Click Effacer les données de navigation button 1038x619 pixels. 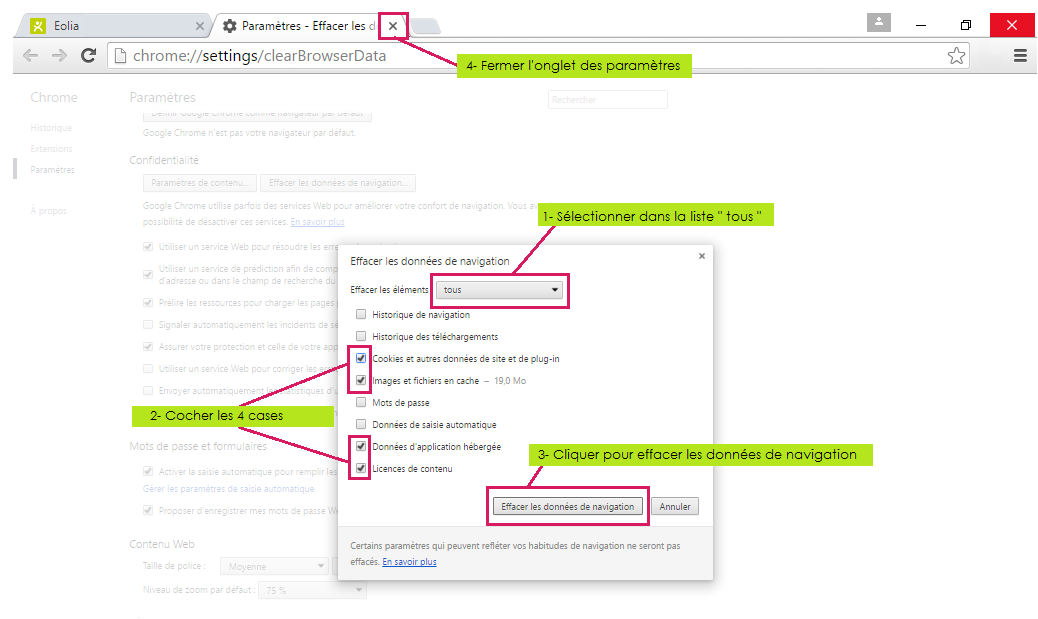point(567,507)
